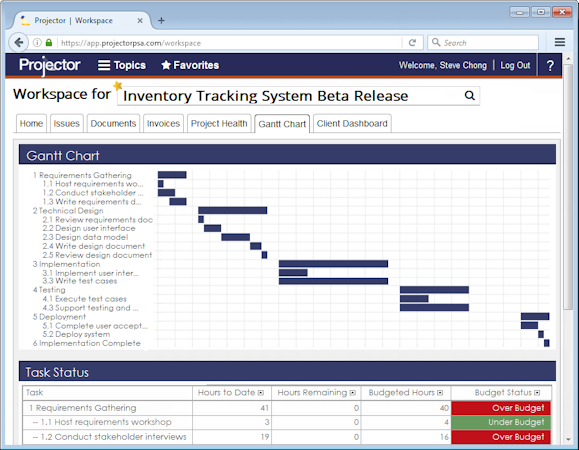Image resolution: width=579 pixels, height=450 pixels.
Task: Click the green padlock security icon
Action: (x=49, y=42)
